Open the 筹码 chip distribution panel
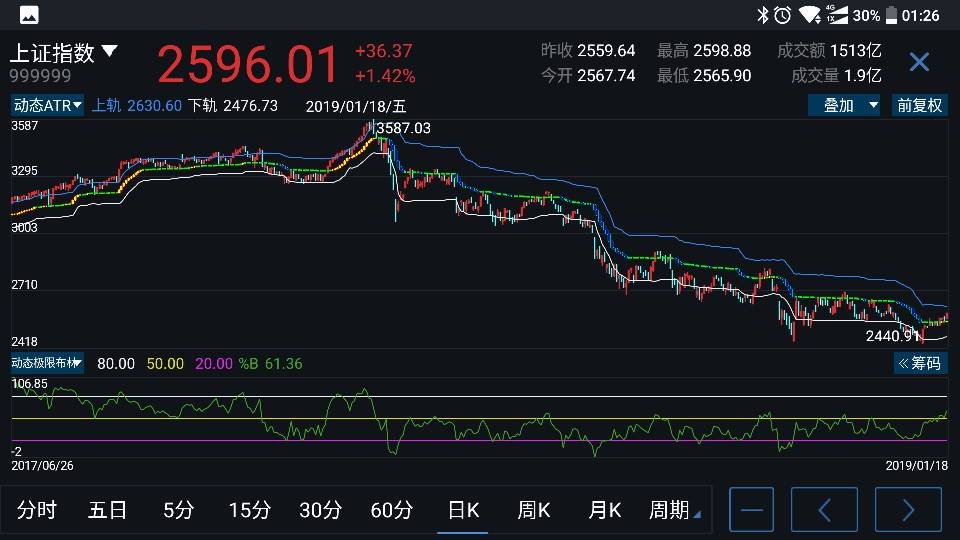Screen dimensions: 960x540 (x=920, y=363)
